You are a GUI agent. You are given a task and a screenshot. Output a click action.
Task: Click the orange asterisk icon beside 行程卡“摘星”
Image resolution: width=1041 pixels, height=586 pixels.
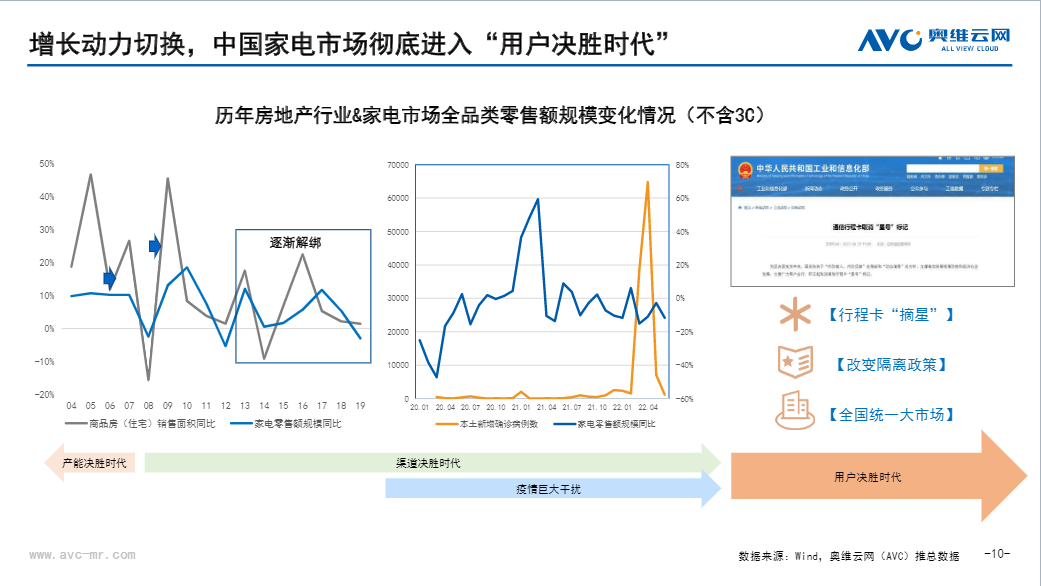tap(796, 314)
